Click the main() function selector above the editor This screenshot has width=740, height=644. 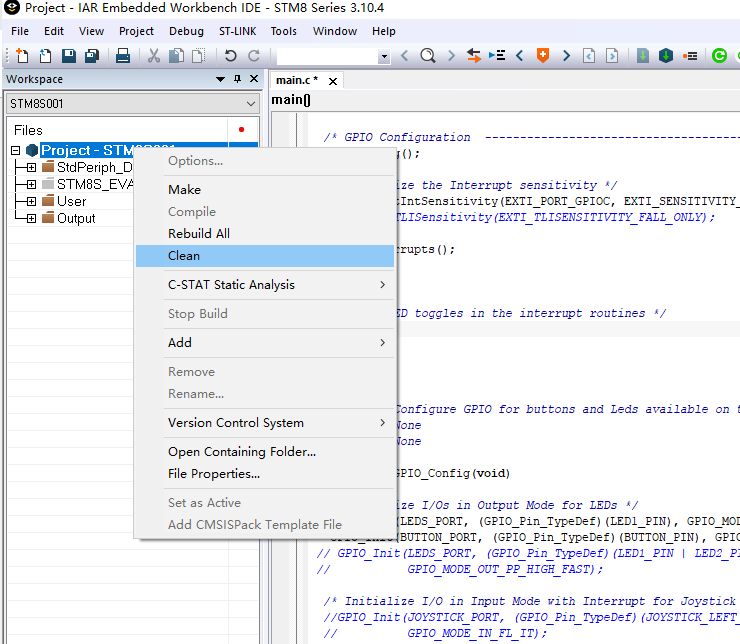(x=291, y=100)
